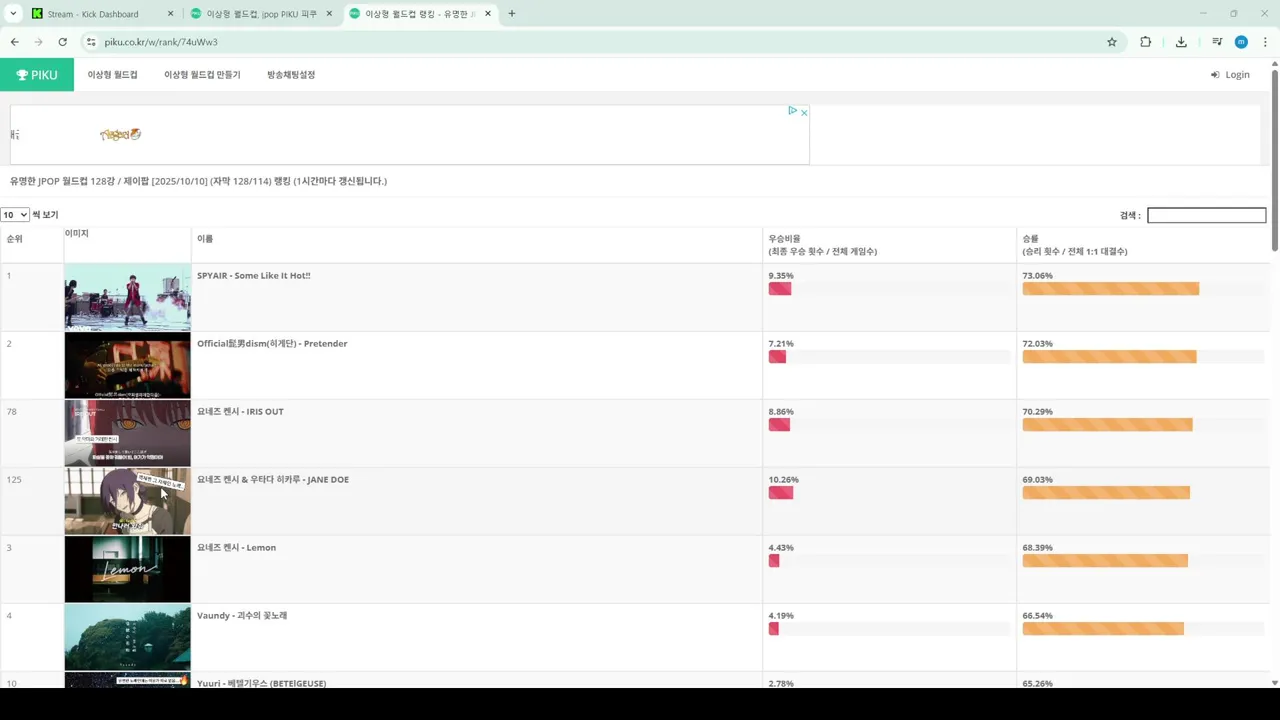Sort by 순위 column header
The height and width of the screenshot is (720, 1280).
[x=32, y=245]
